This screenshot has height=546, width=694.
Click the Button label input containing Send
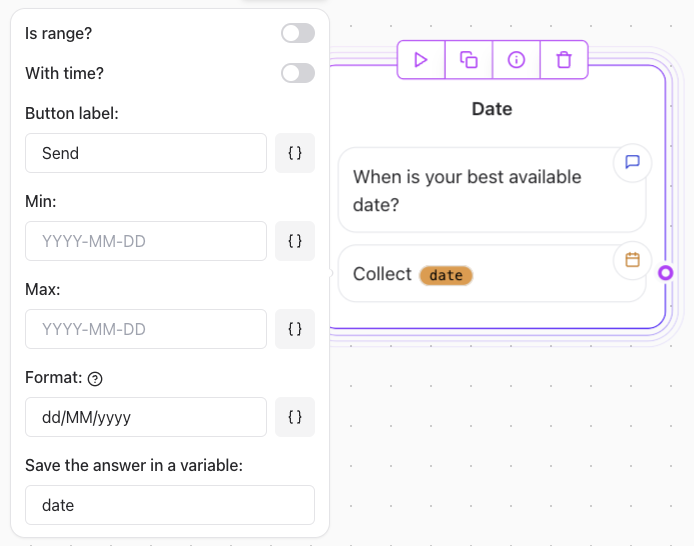(146, 153)
